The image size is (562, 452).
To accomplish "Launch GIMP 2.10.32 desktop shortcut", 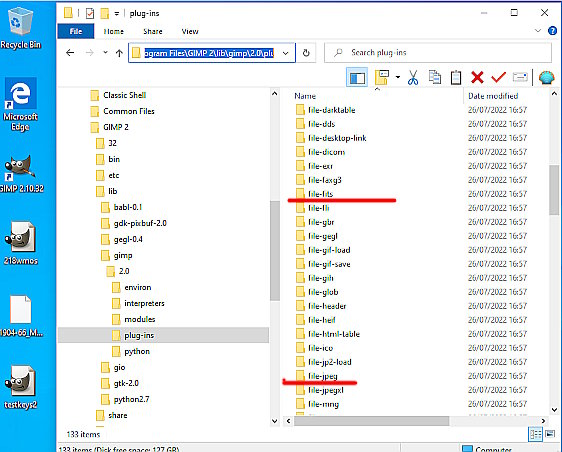I will pos(20,174).
